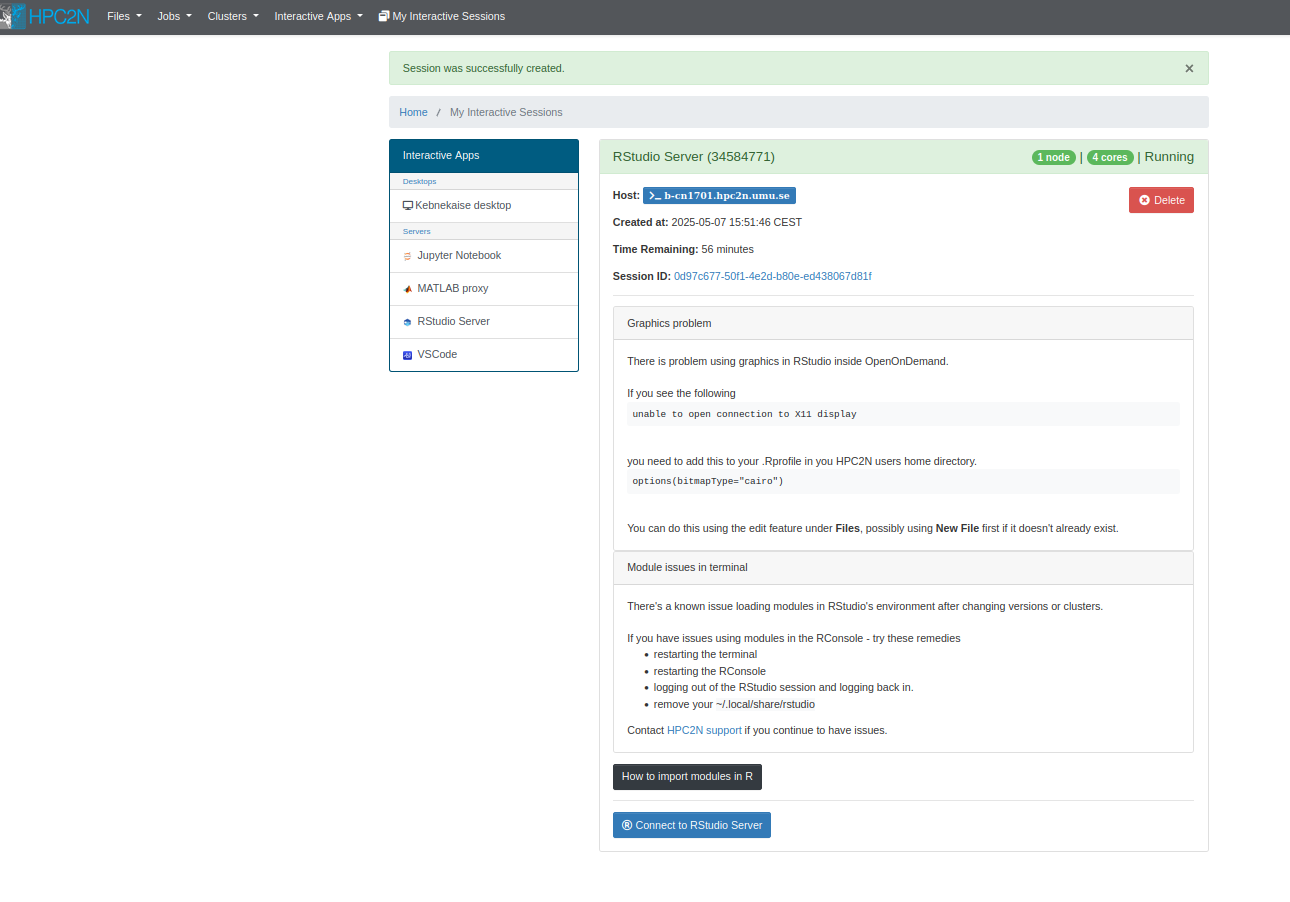Click the HPC2N logo

[x=45, y=16]
